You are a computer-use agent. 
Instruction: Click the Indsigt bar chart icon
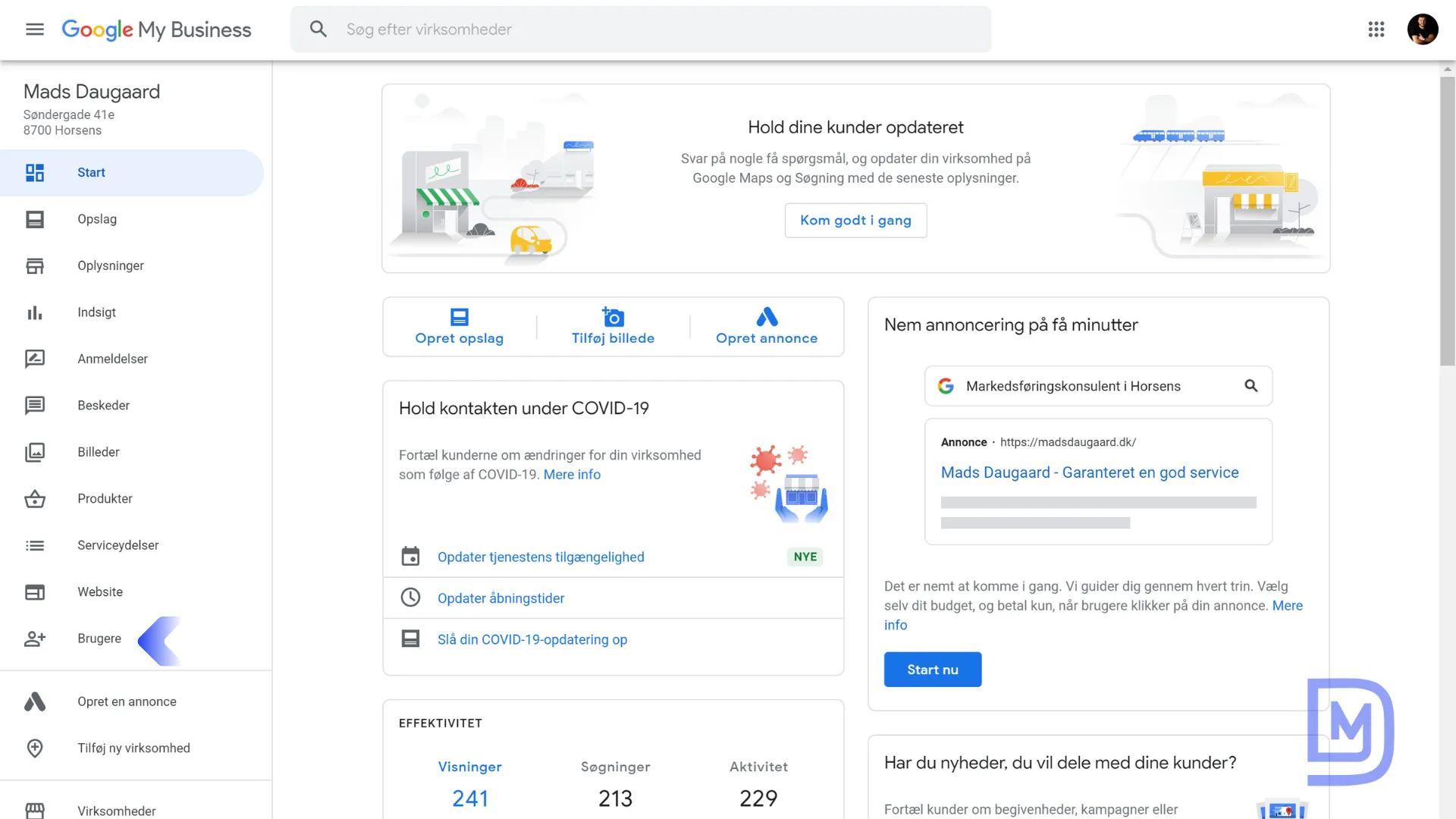(35, 312)
